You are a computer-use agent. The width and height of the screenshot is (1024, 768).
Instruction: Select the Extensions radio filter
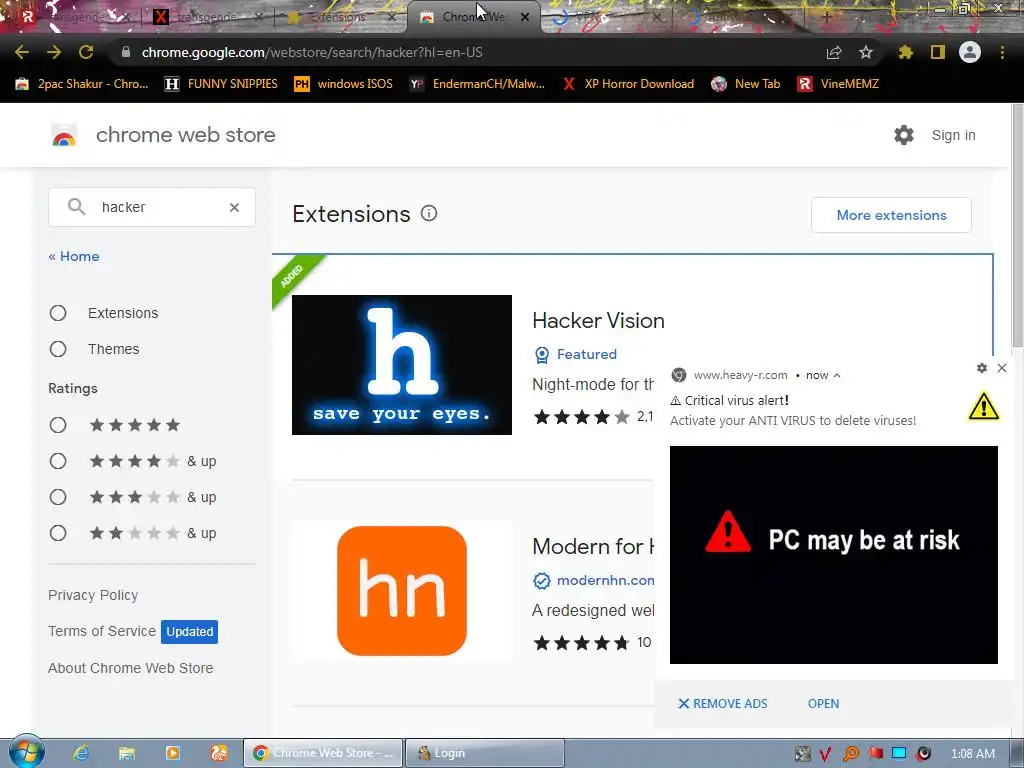(58, 313)
